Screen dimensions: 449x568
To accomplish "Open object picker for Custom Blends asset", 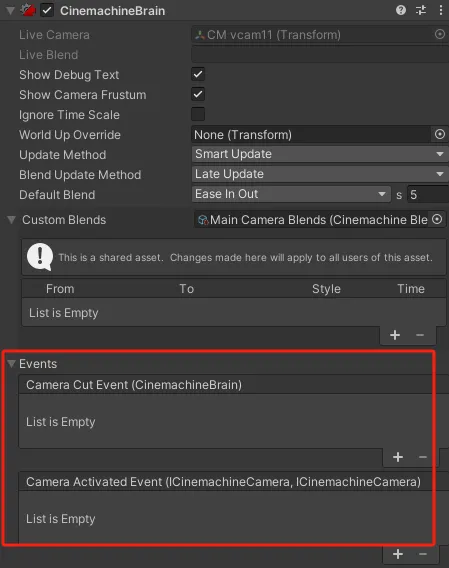I will [437, 220].
